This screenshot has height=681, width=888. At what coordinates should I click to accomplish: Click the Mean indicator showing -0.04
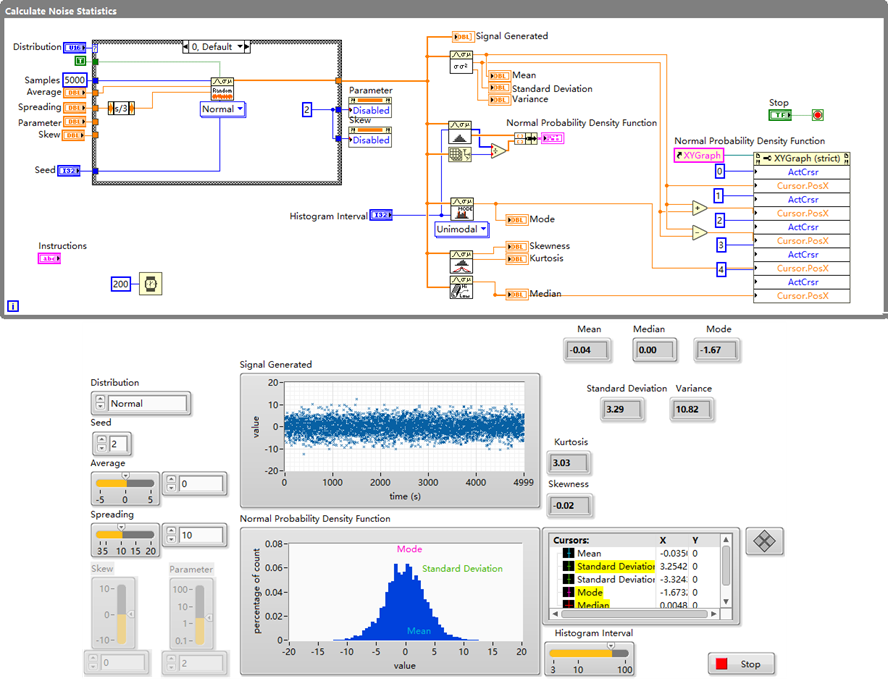pos(588,350)
